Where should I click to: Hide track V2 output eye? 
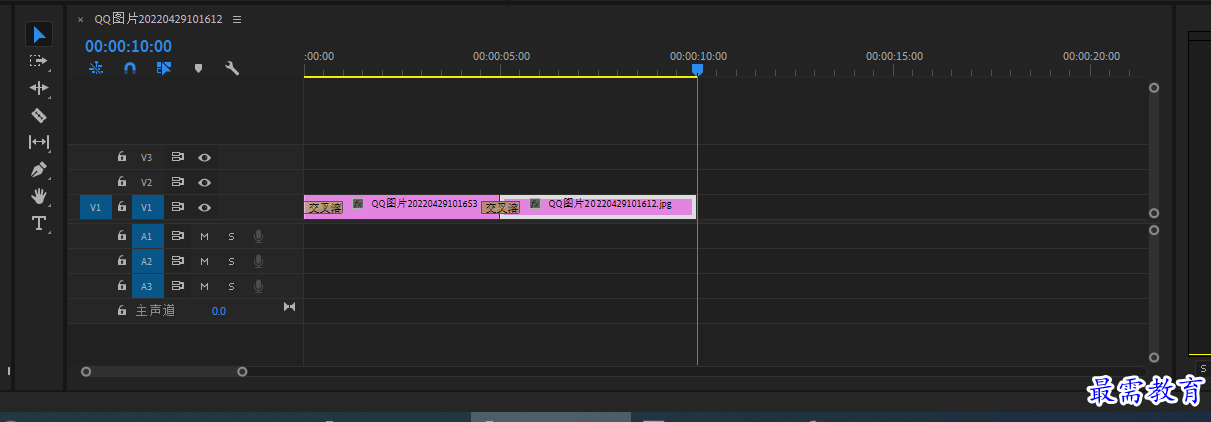click(x=204, y=182)
